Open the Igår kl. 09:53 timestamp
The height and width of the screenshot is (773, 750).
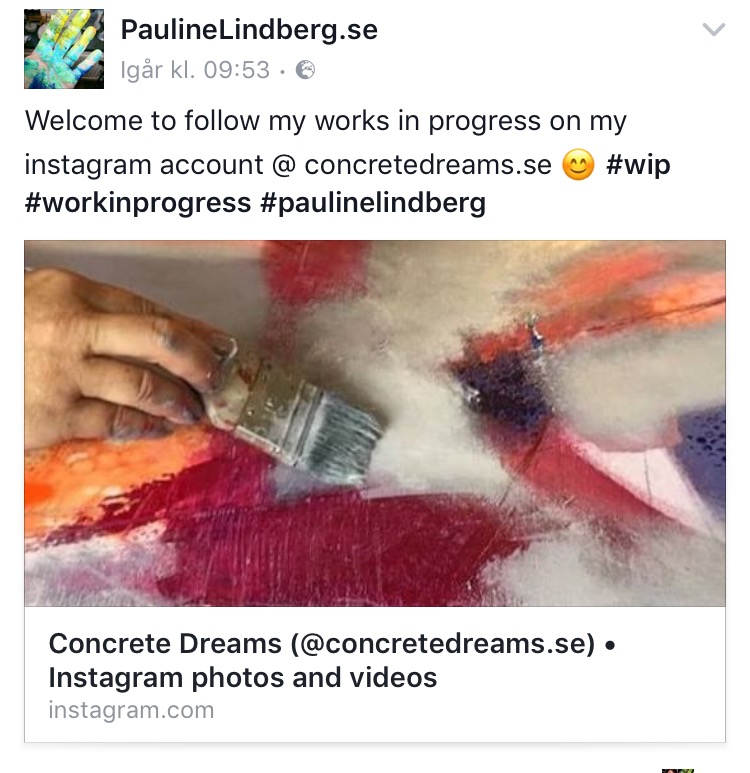(x=195, y=70)
